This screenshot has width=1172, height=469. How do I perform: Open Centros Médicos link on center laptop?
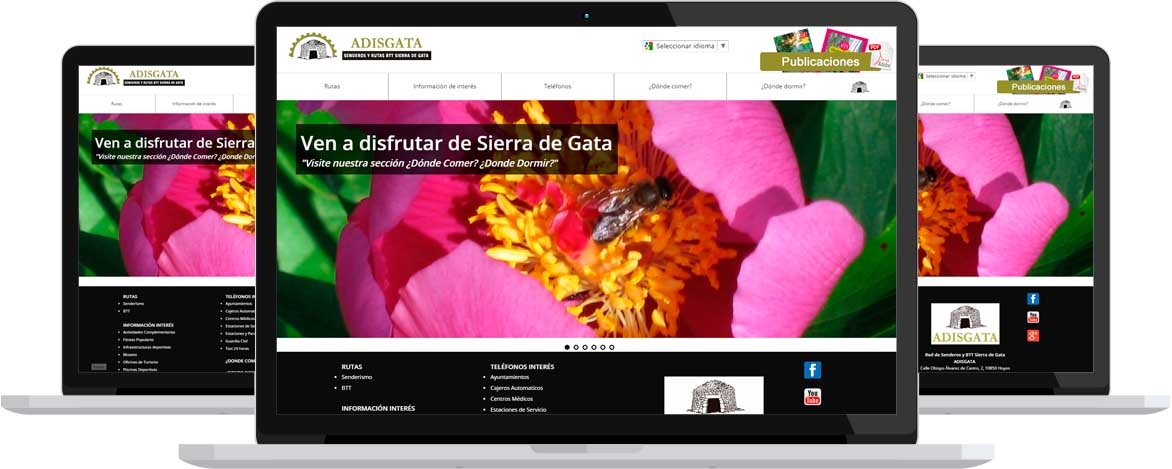coord(512,399)
